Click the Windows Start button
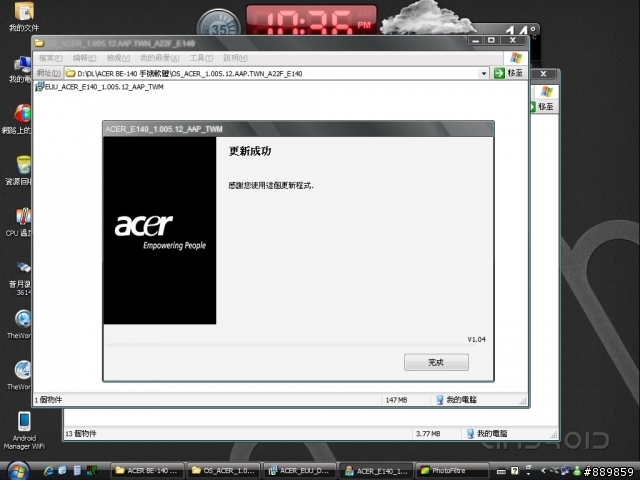This screenshot has width=640, height=480. [17, 471]
